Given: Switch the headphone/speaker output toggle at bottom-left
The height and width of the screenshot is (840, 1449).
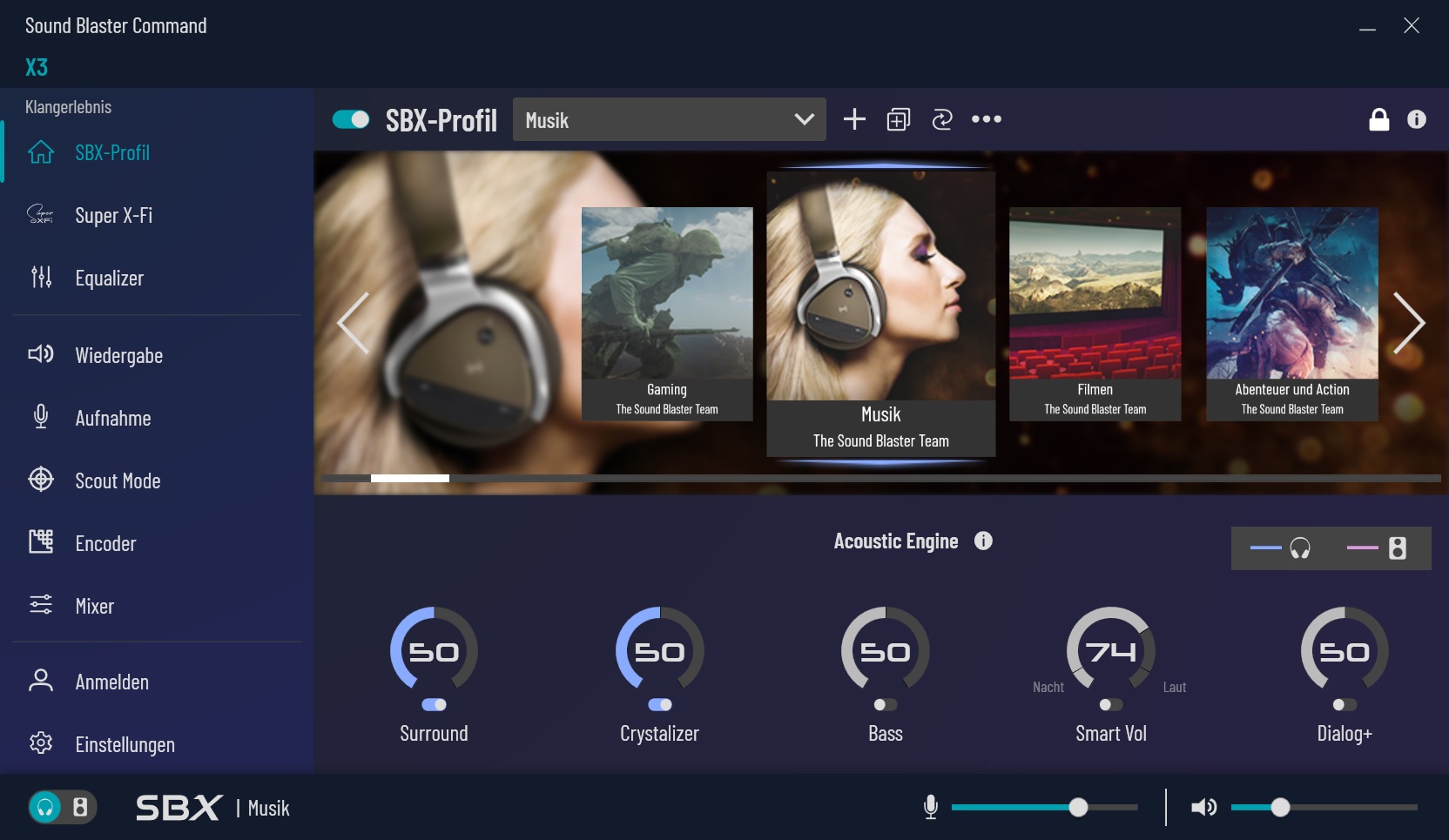Looking at the screenshot, I should [x=62, y=807].
